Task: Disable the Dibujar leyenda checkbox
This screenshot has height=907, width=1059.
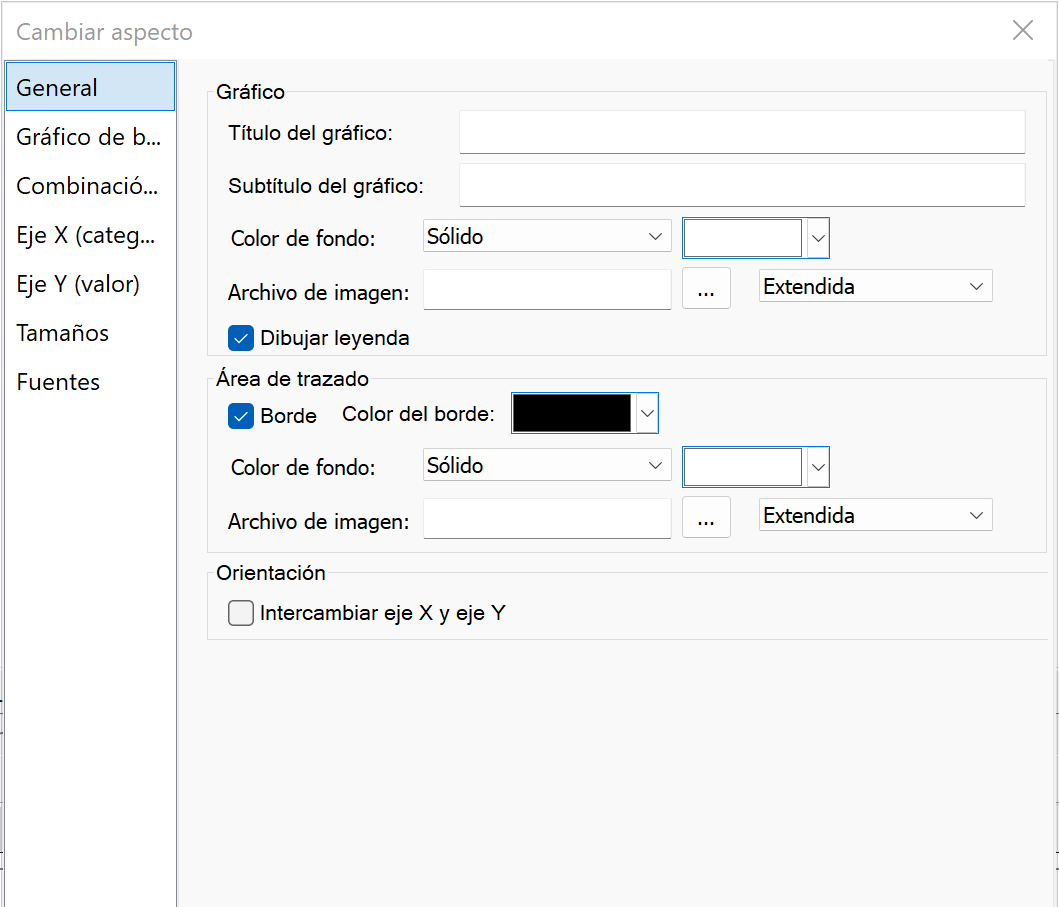Action: pos(241,338)
